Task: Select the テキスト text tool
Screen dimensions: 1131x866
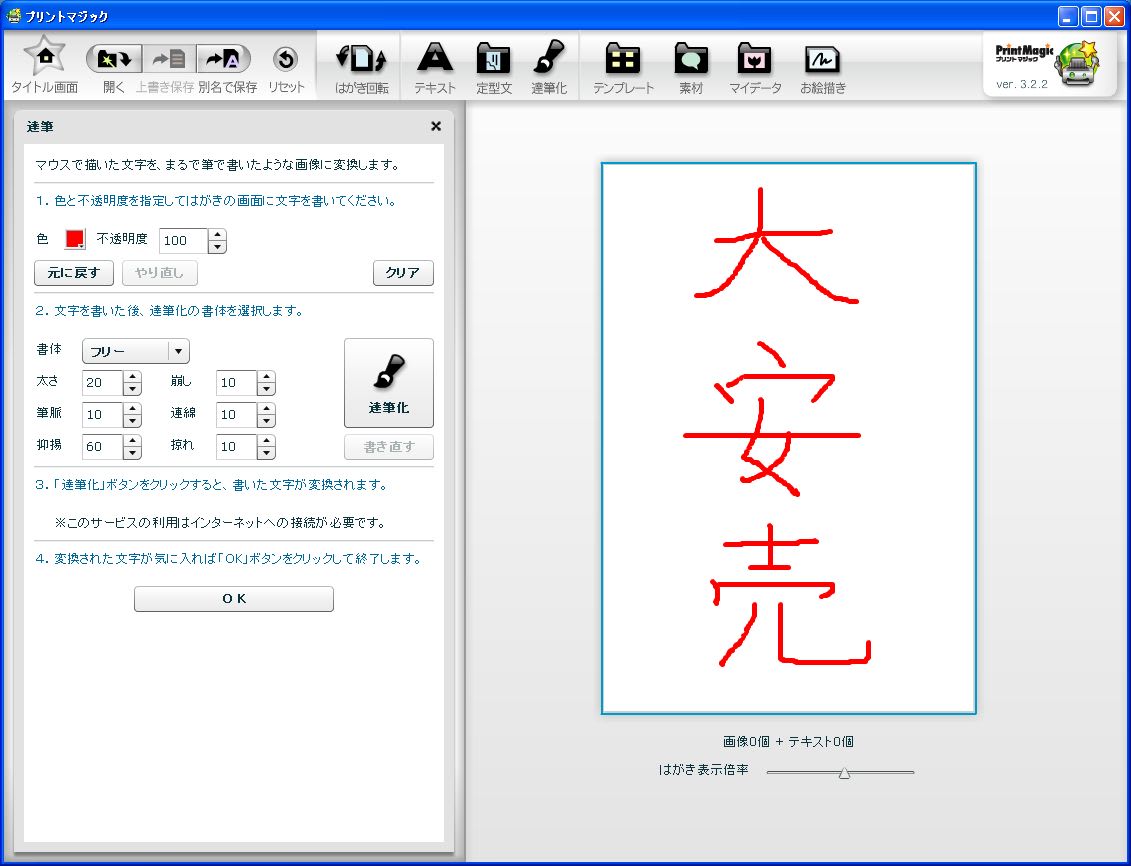Action: coord(435,60)
